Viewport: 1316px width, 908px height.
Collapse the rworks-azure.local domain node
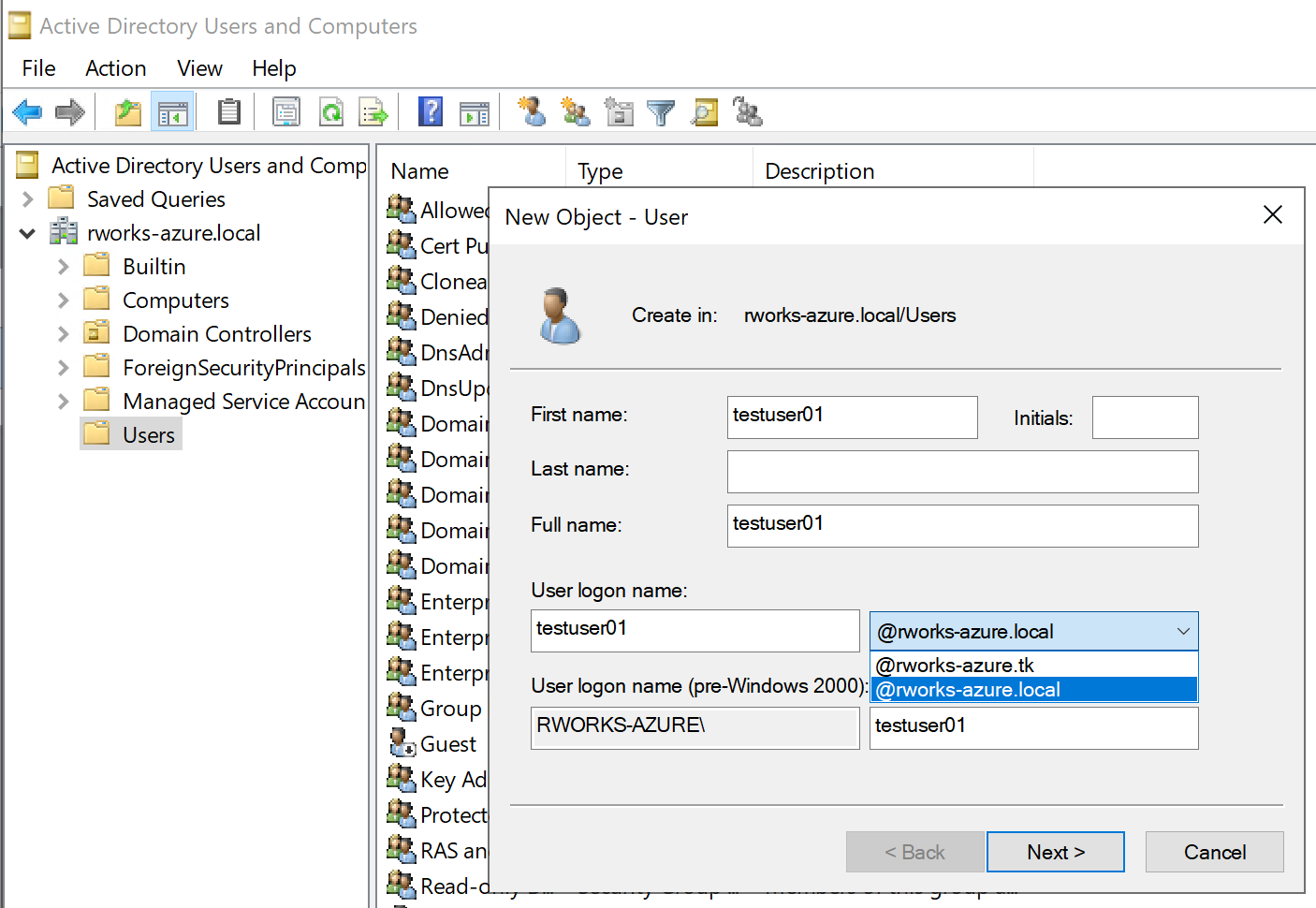pyautogui.click(x=28, y=233)
